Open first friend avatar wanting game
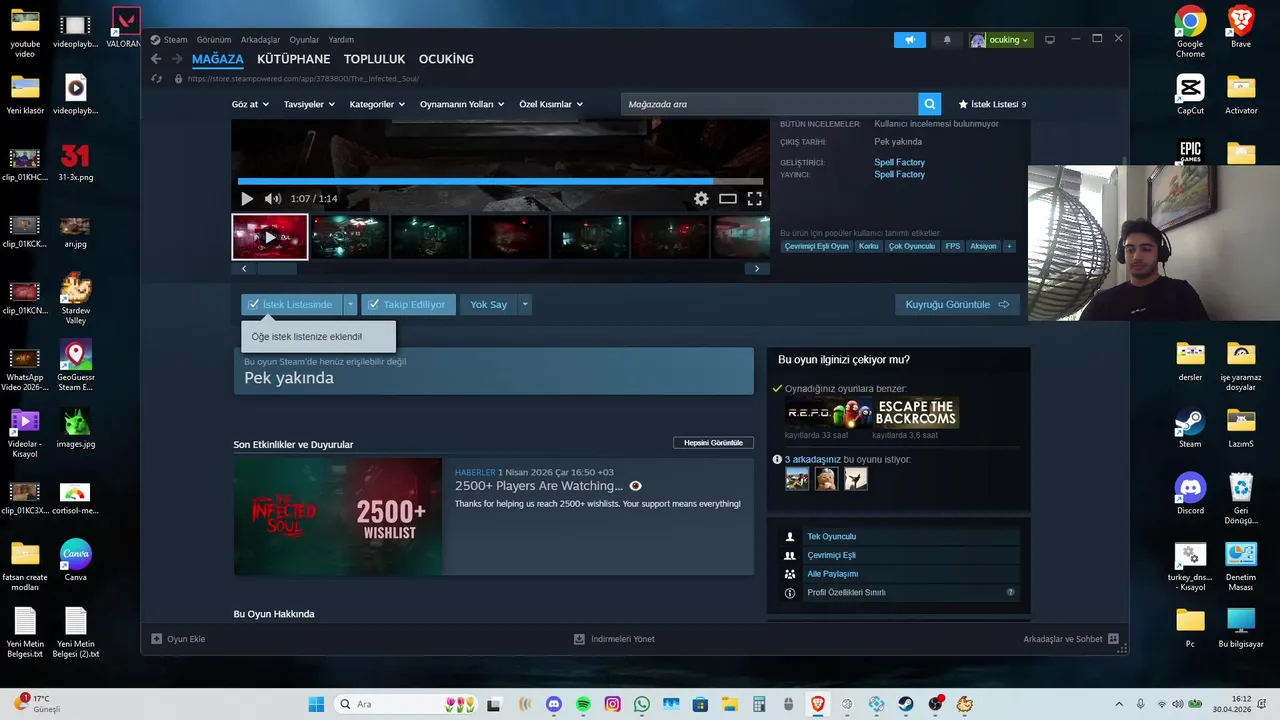Viewport: 1280px width, 720px height. (797, 479)
